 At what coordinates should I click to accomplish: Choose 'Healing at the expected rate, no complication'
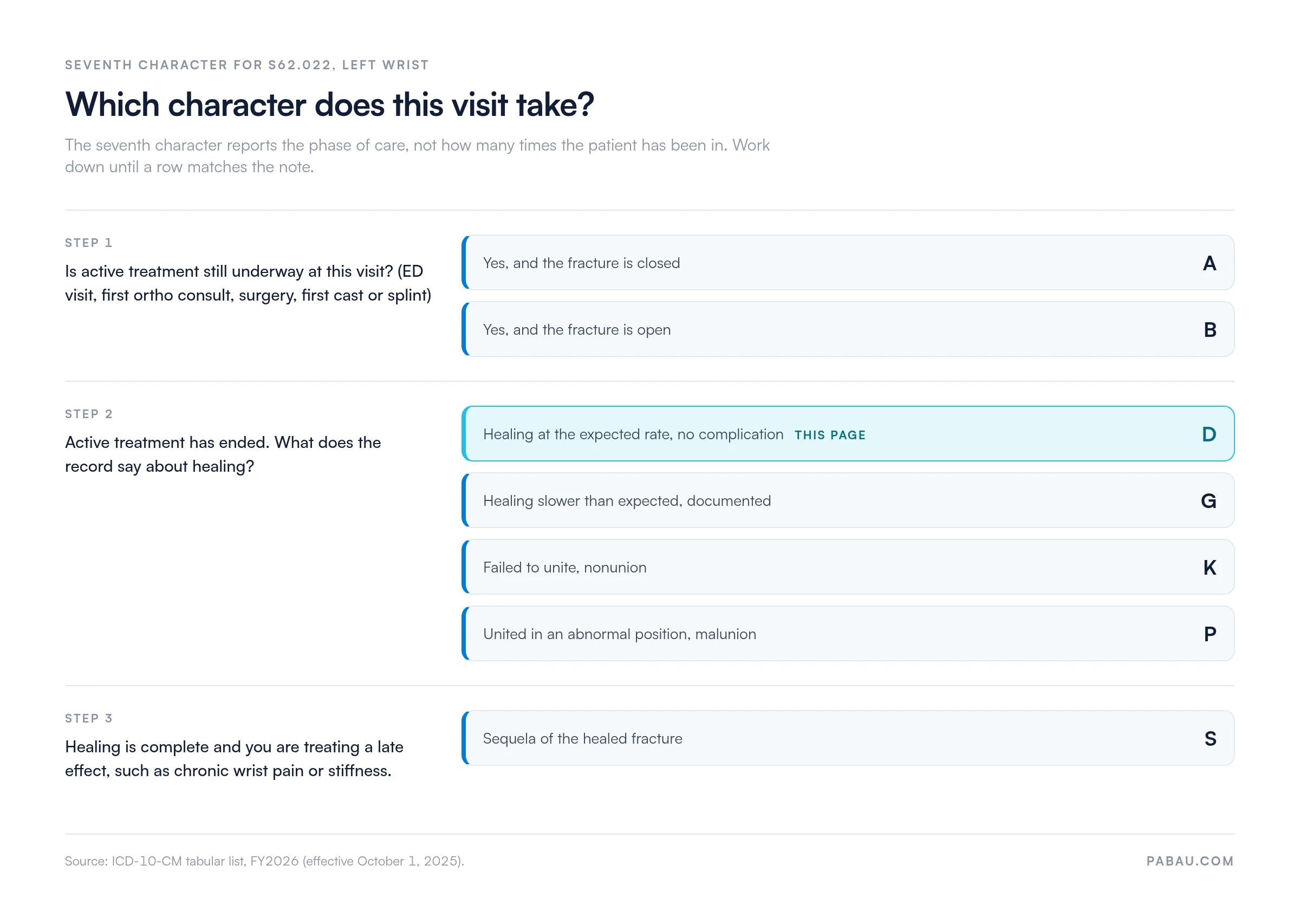[x=848, y=434]
